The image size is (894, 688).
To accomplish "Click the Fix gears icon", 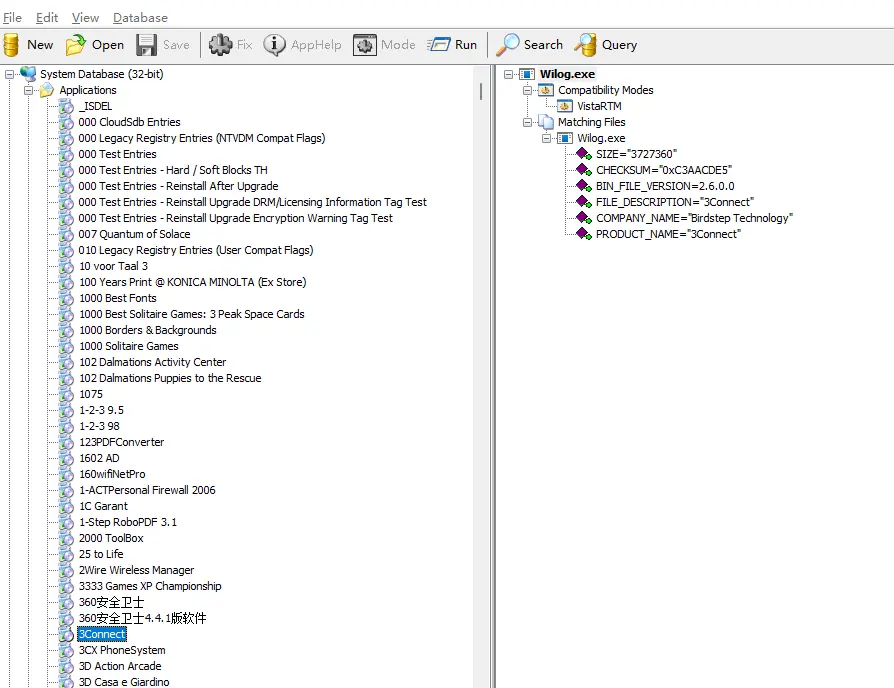I will (x=221, y=44).
